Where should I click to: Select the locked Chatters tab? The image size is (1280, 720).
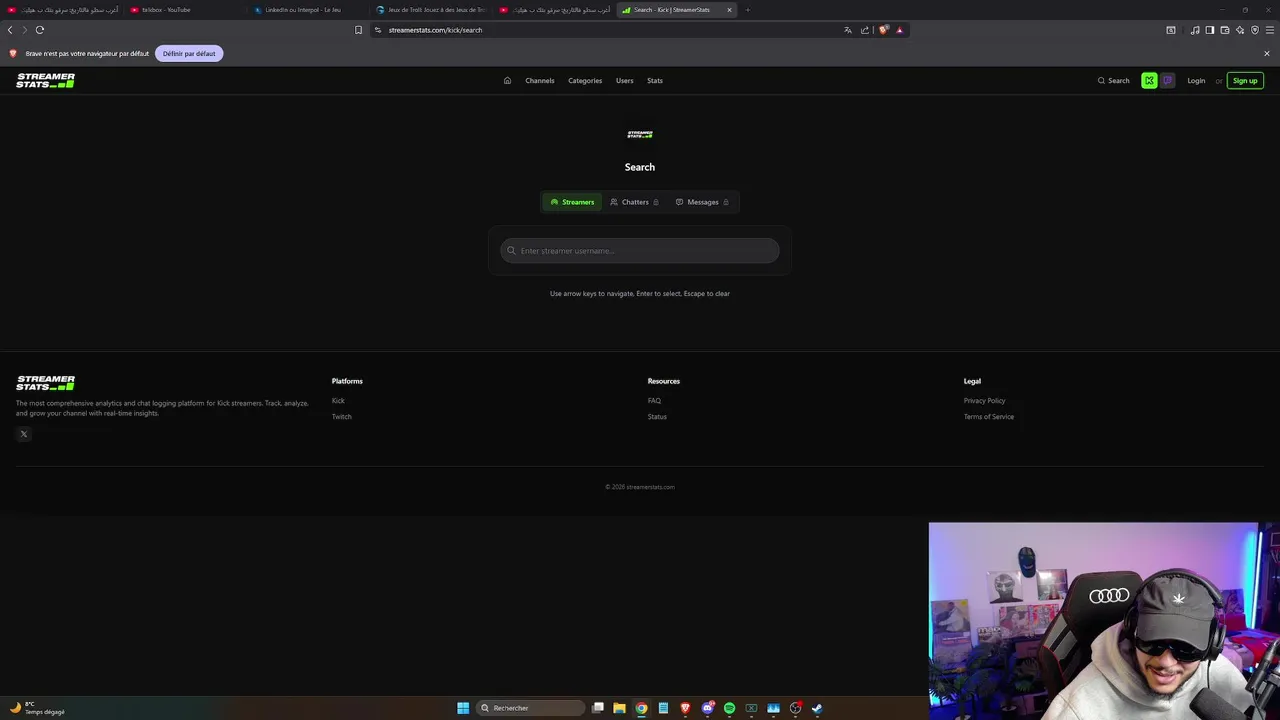(634, 202)
